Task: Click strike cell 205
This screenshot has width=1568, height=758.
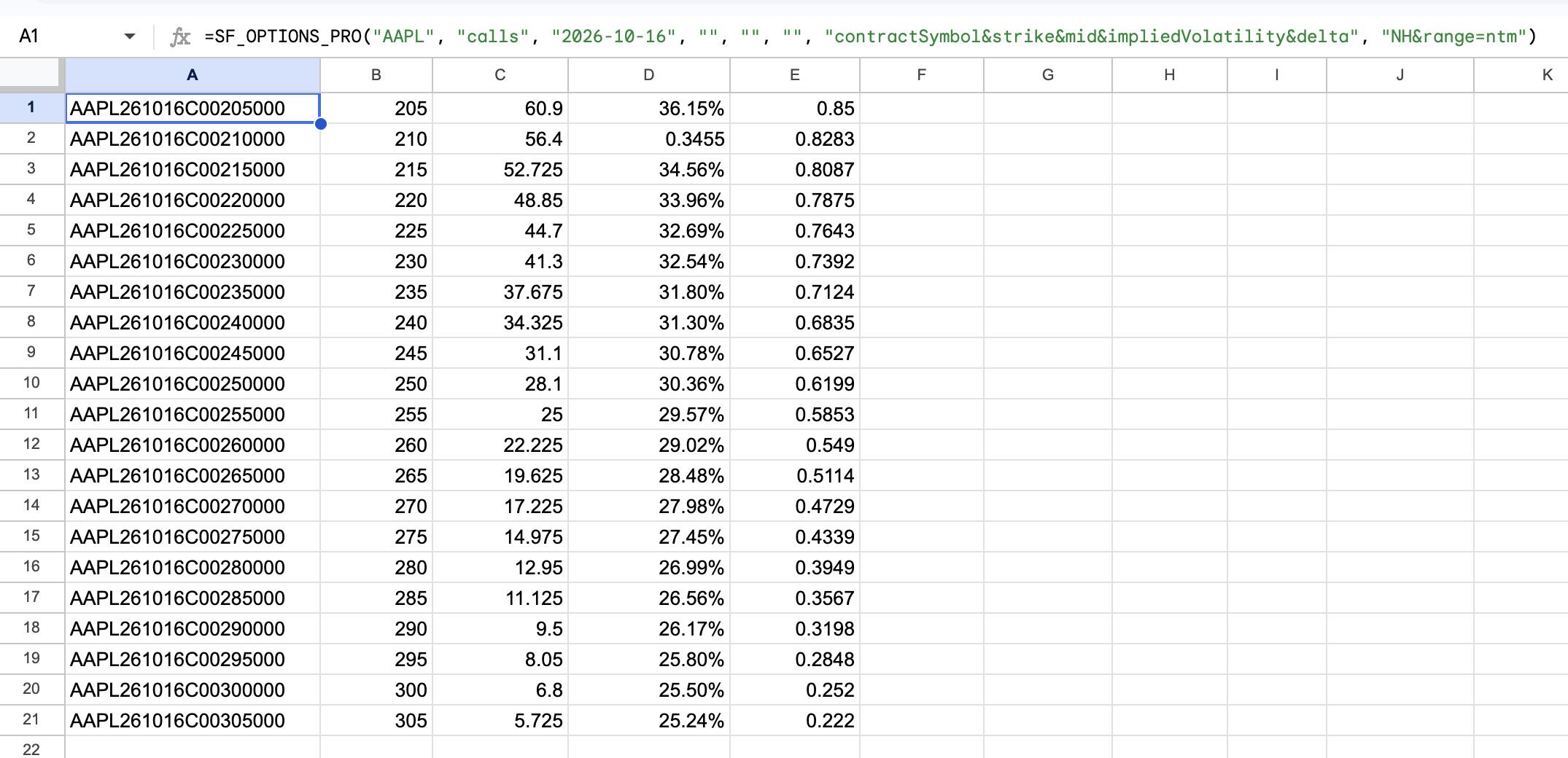Action: 376,108
